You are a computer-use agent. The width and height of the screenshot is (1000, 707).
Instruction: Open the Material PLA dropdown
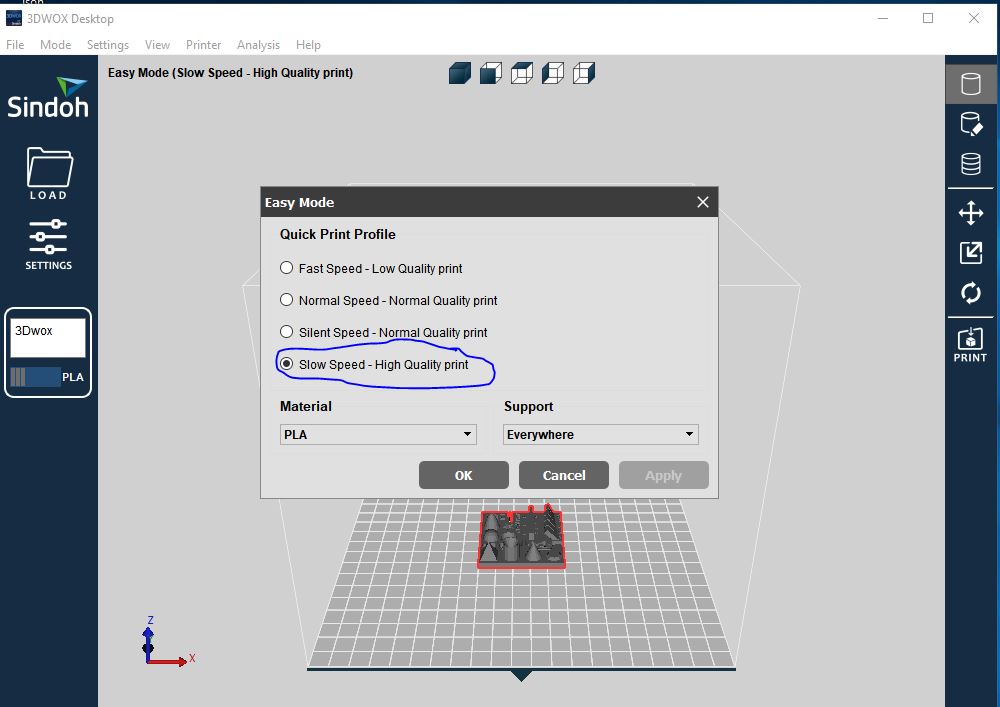(x=378, y=434)
